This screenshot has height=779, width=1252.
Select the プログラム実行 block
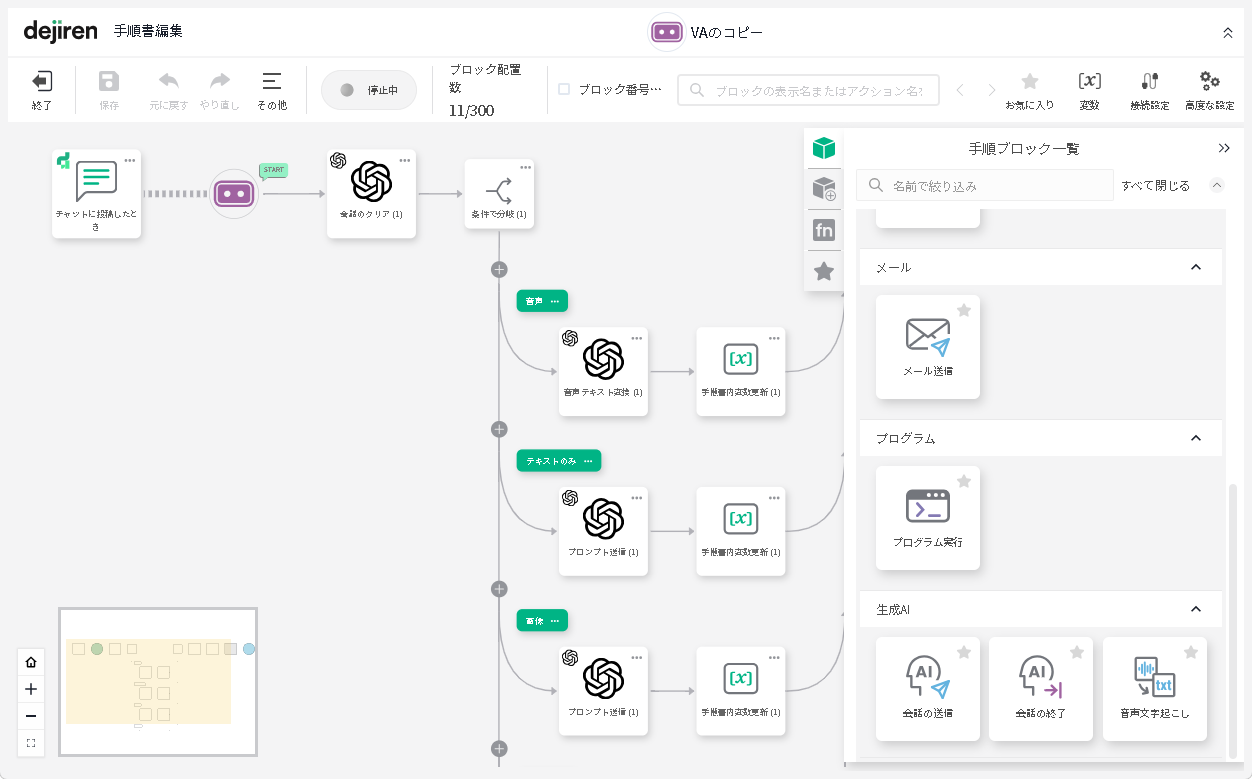(x=927, y=517)
